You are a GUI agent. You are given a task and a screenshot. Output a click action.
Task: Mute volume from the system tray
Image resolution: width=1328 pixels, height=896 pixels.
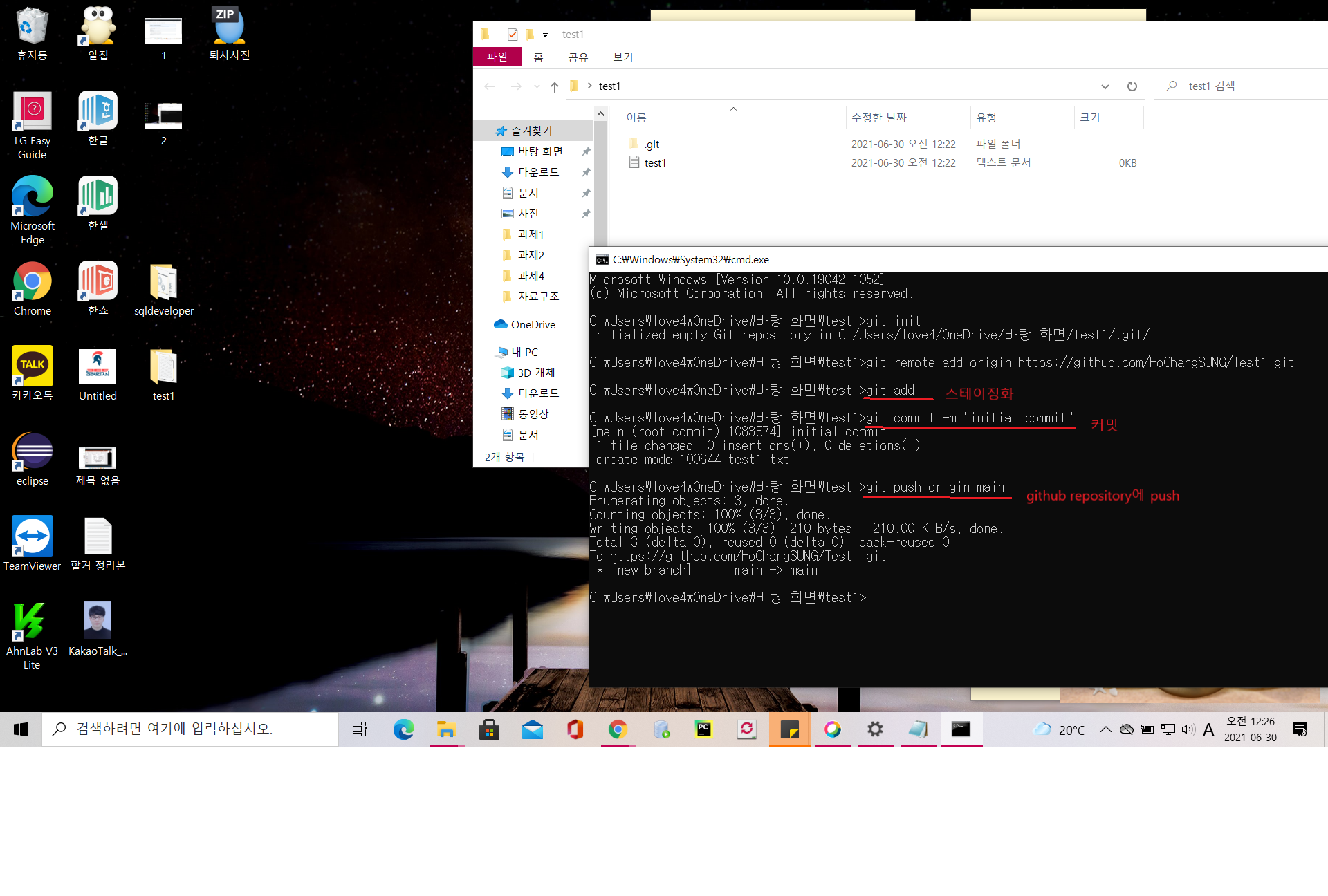point(1188,729)
